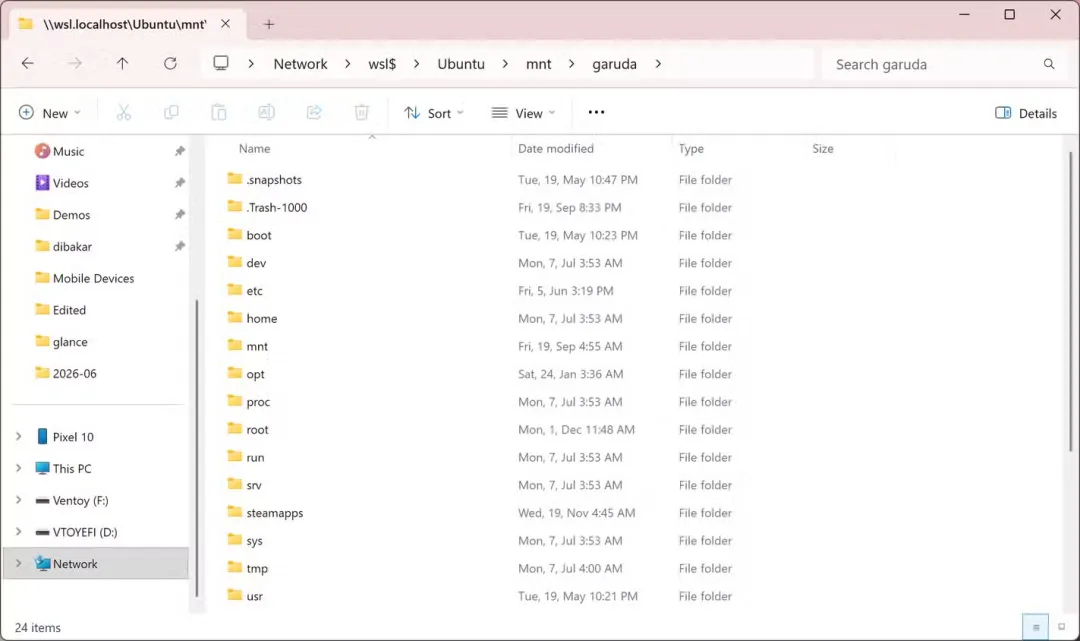Expand Network tree node
The height and width of the screenshot is (641, 1080).
pos(19,563)
